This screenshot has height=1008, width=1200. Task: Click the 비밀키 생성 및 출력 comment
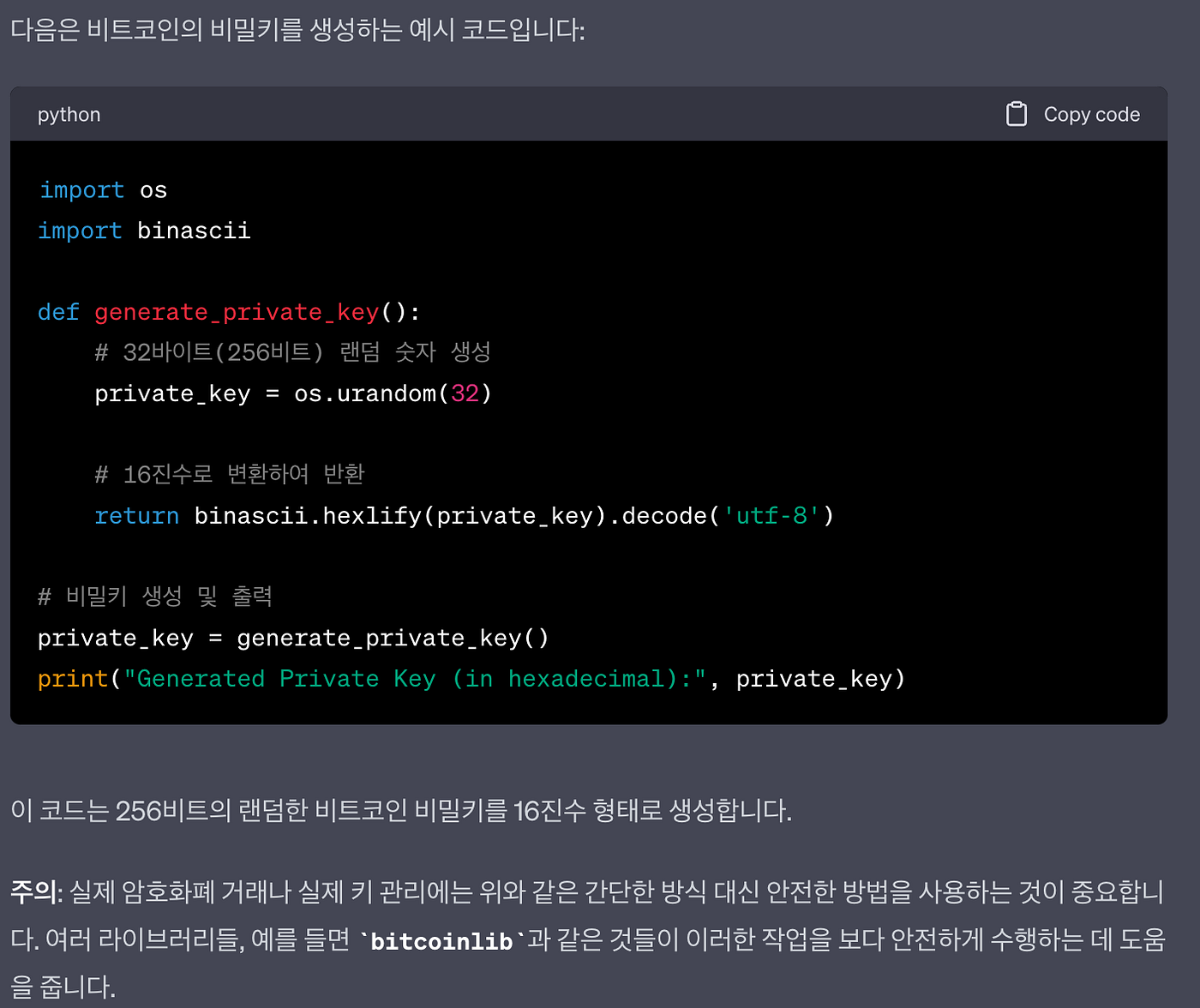tap(154, 595)
